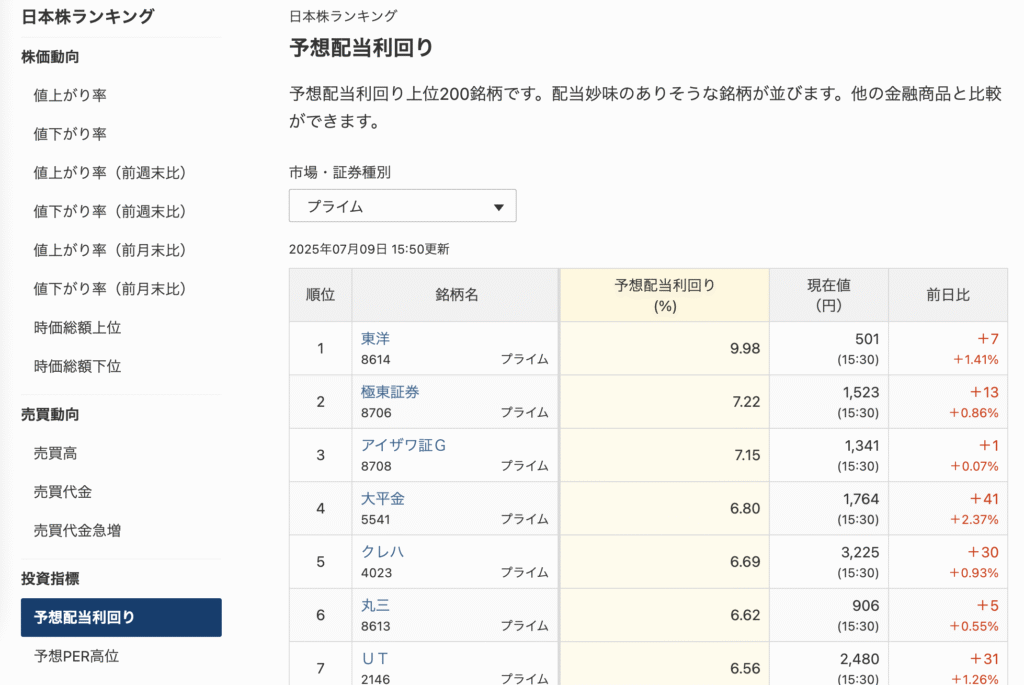The height and width of the screenshot is (685, 1024).
Task: Open 売買代金 ranking
Action: [63, 492]
